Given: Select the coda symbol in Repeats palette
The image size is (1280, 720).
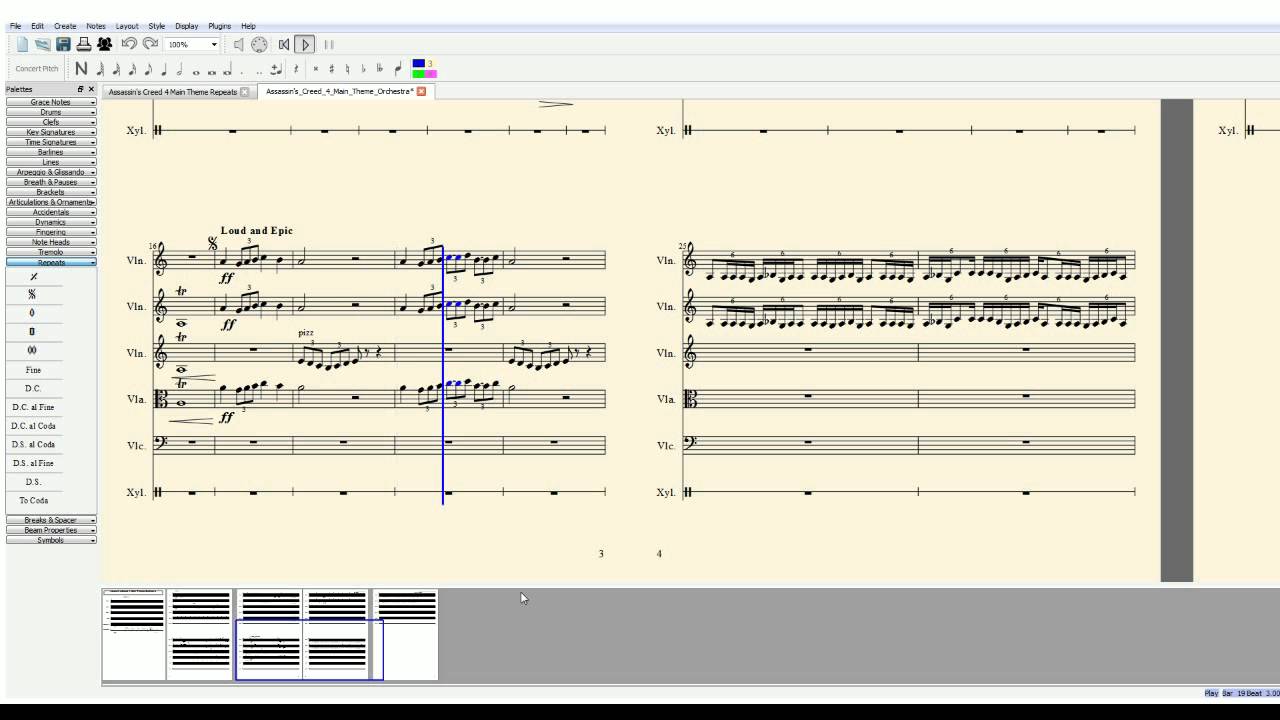Looking at the screenshot, I should [x=32, y=313].
